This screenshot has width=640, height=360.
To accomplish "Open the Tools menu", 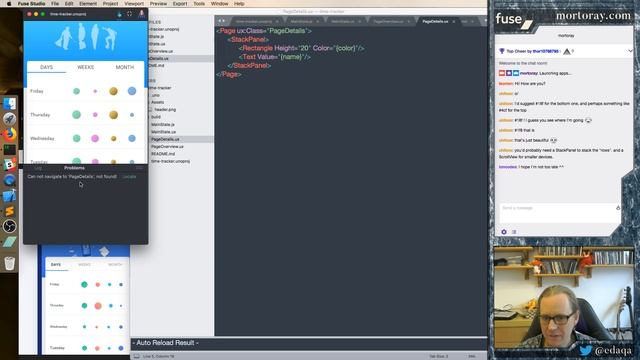I will pyautogui.click(x=199, y=4).
